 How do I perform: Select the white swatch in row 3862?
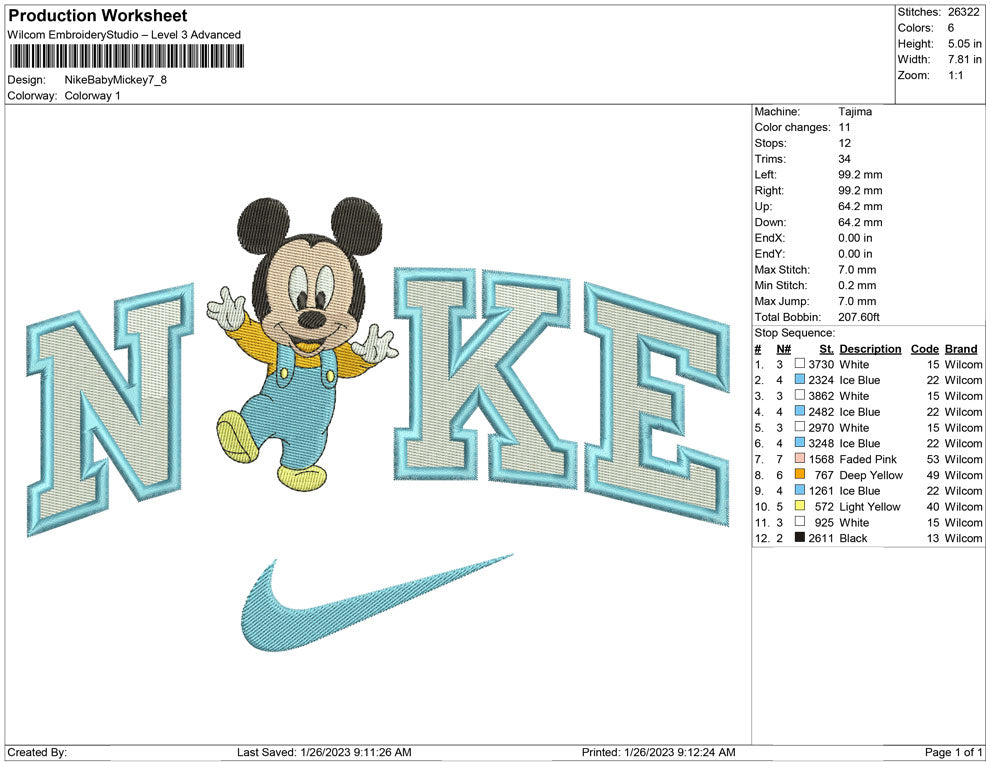(x=799, y=395)
